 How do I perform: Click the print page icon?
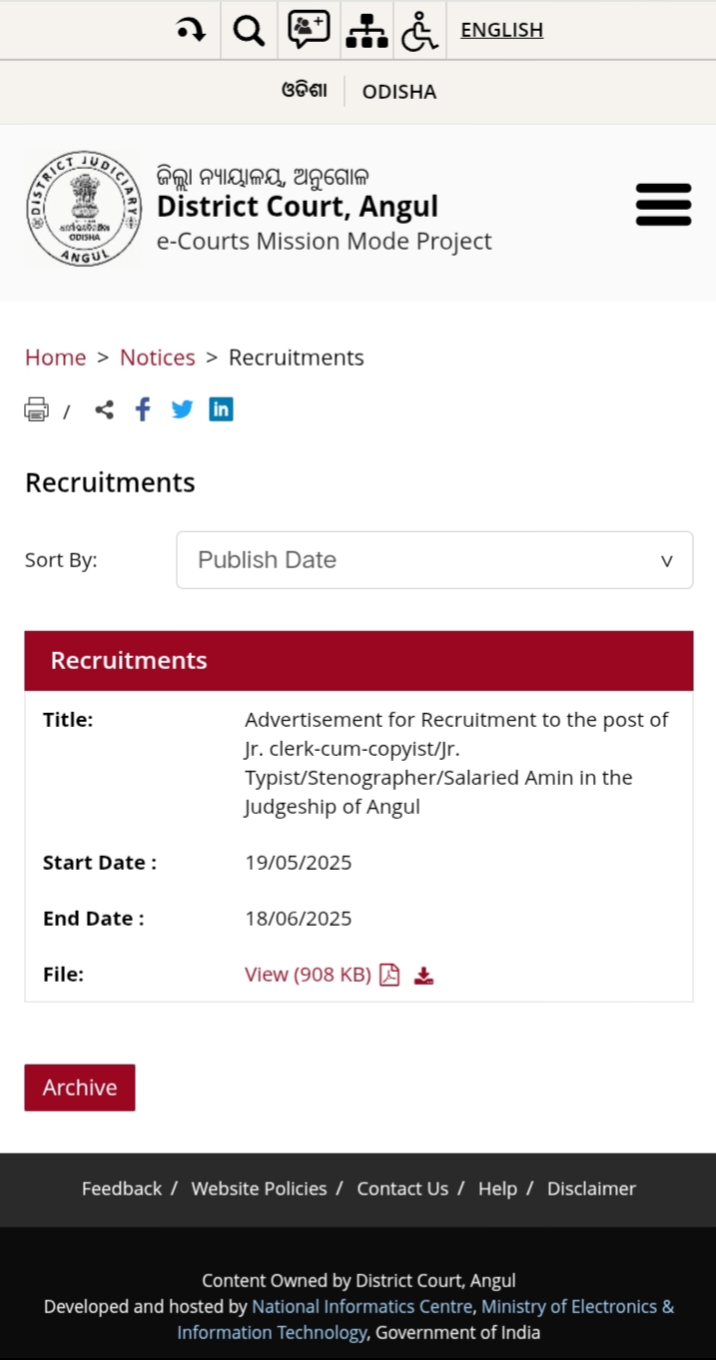pos(36,410)
